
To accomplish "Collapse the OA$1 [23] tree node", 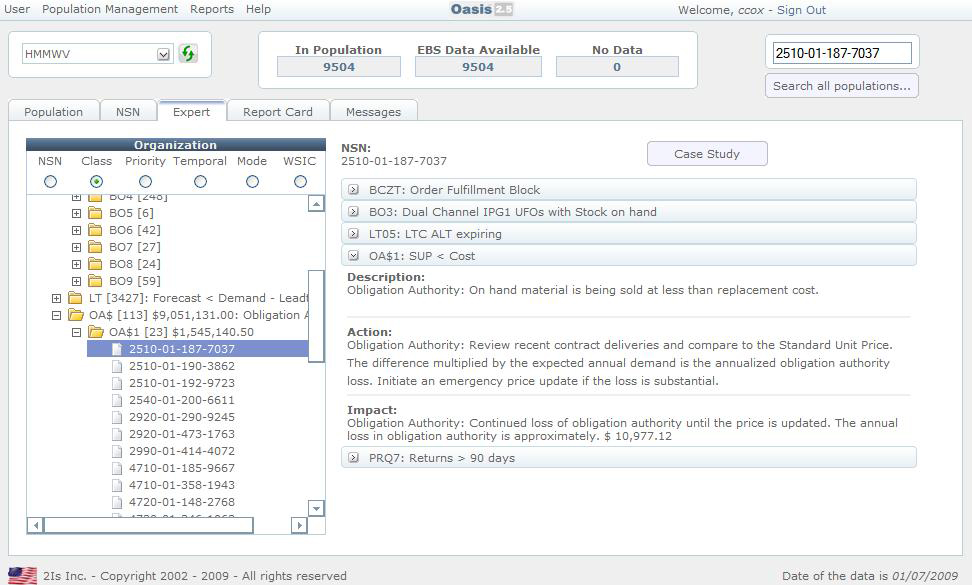I will [x=76, y=333].
